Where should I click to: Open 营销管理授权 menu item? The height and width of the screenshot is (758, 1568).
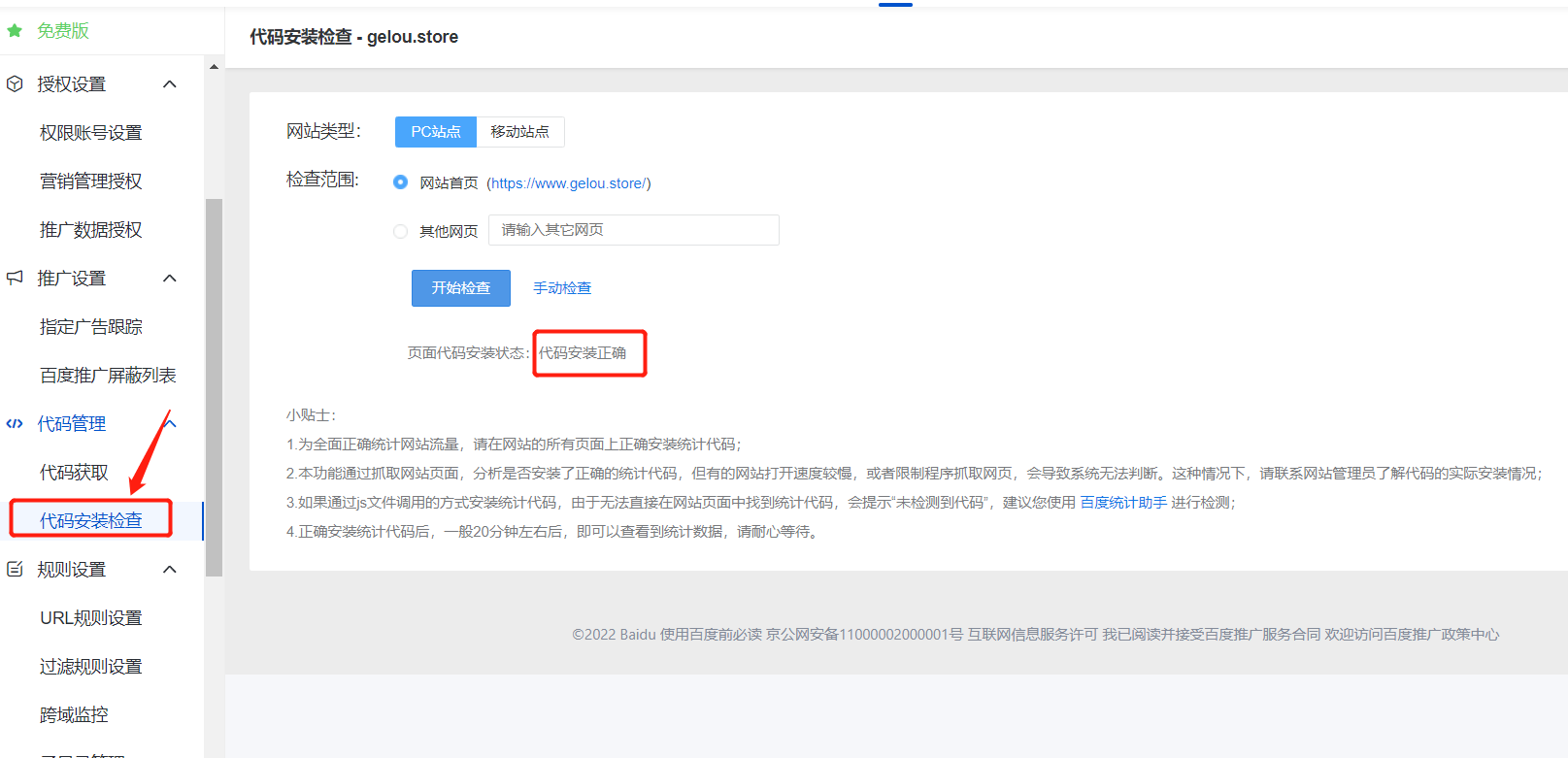(91, 181)
